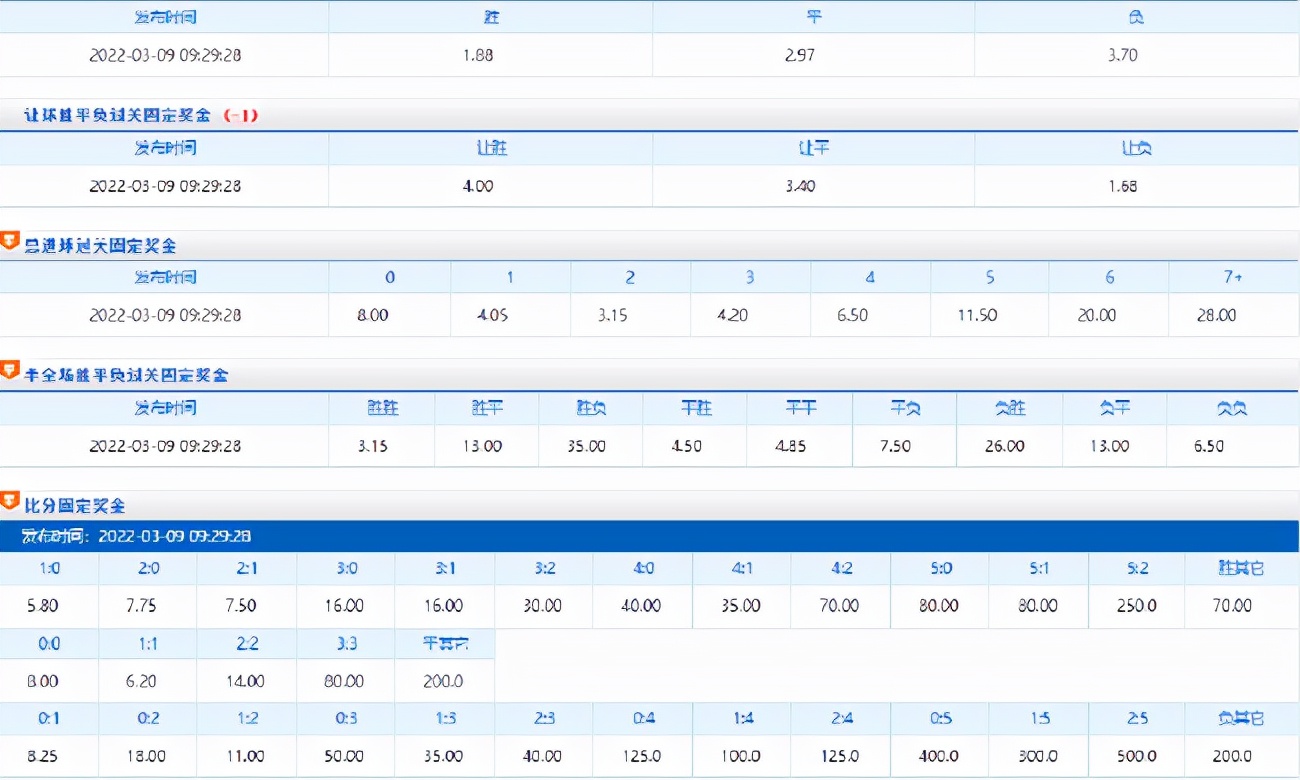Click the 让胜 column header
The height and width of the screenshot is (780, 1300).
(491, 148)
